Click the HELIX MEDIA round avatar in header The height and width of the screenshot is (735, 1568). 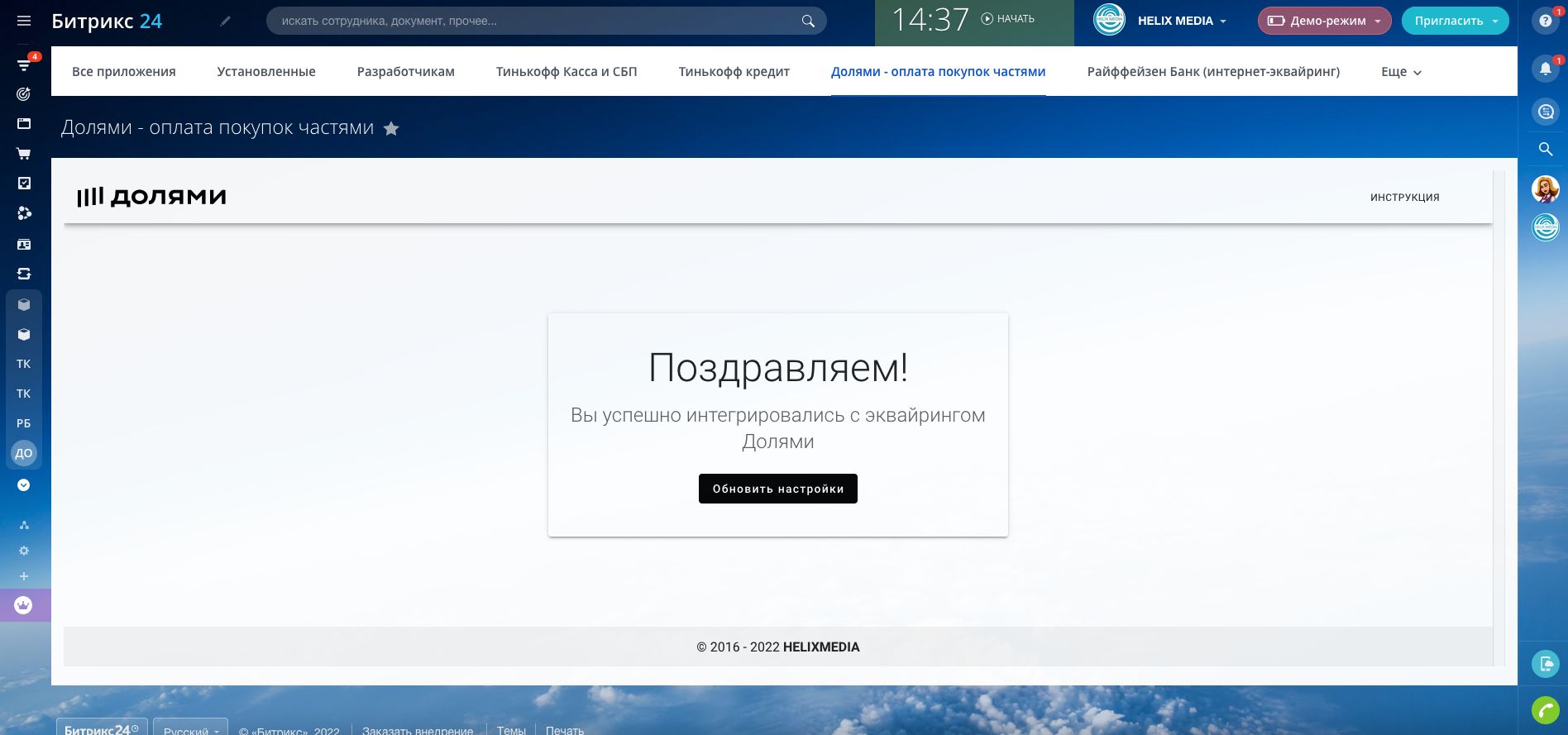1109,21
